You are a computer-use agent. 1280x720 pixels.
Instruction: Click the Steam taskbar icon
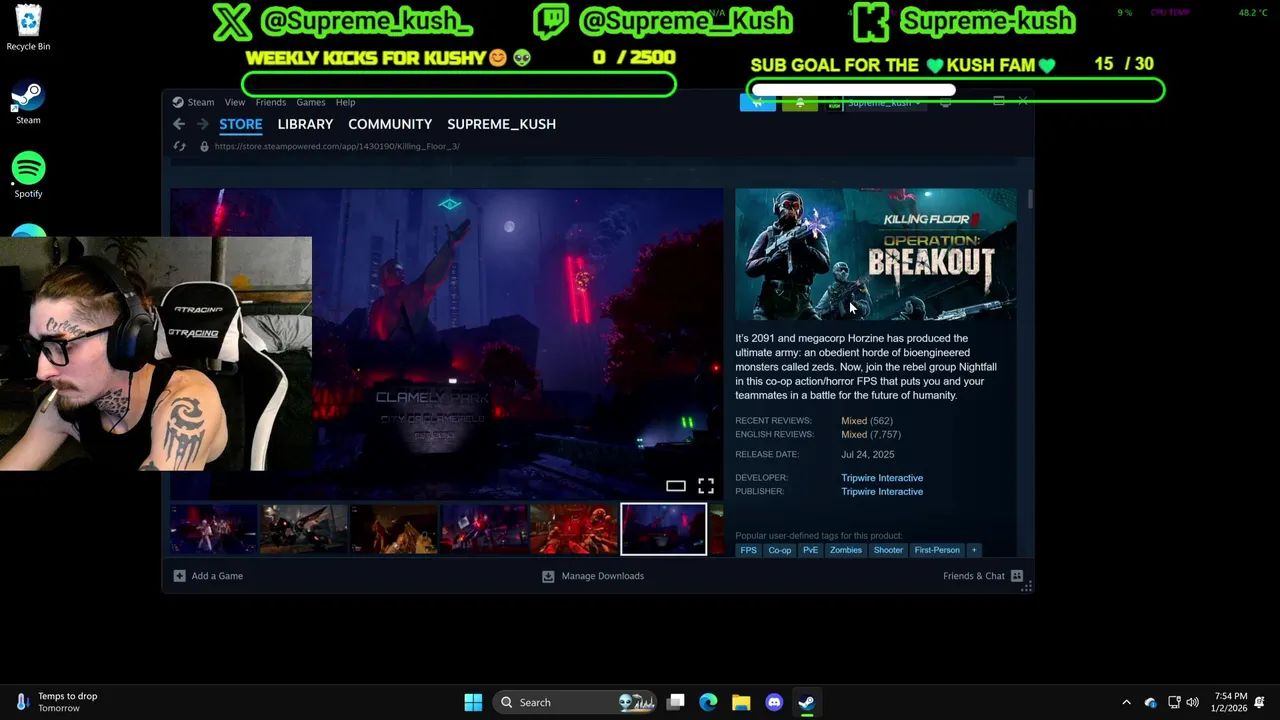806,702
